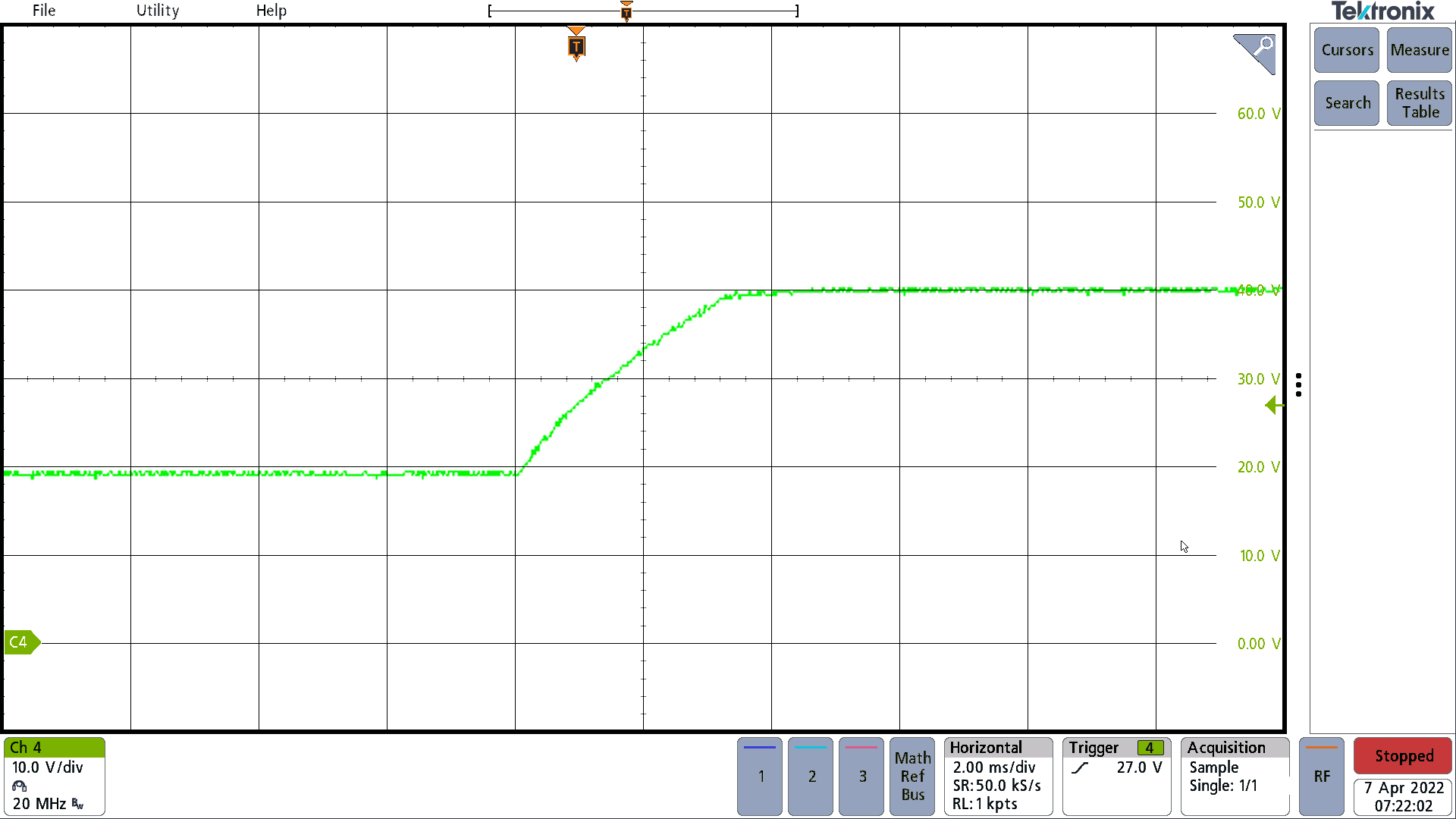
Task: Click the 20 MHz bandwidth indicator
Action: tap(42, 803)
